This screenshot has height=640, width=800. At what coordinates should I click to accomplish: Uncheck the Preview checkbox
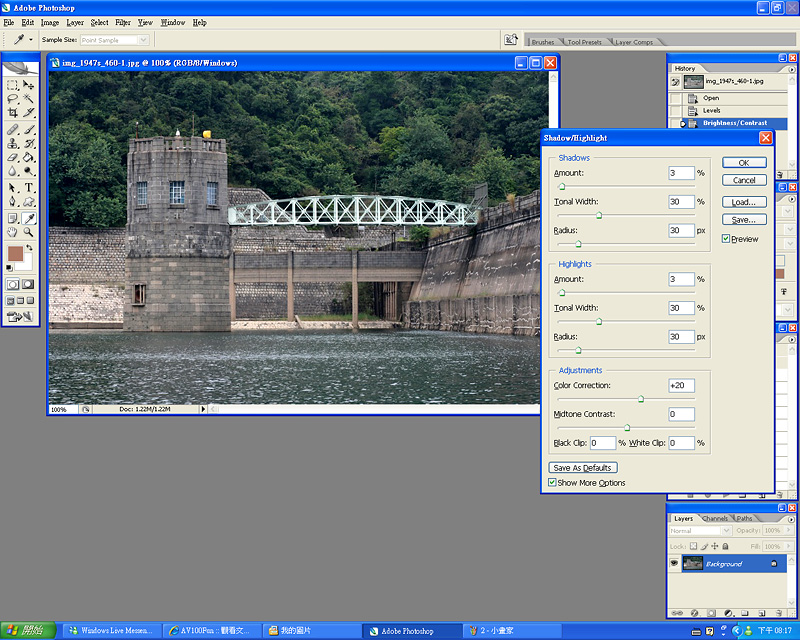pos(727,239)
